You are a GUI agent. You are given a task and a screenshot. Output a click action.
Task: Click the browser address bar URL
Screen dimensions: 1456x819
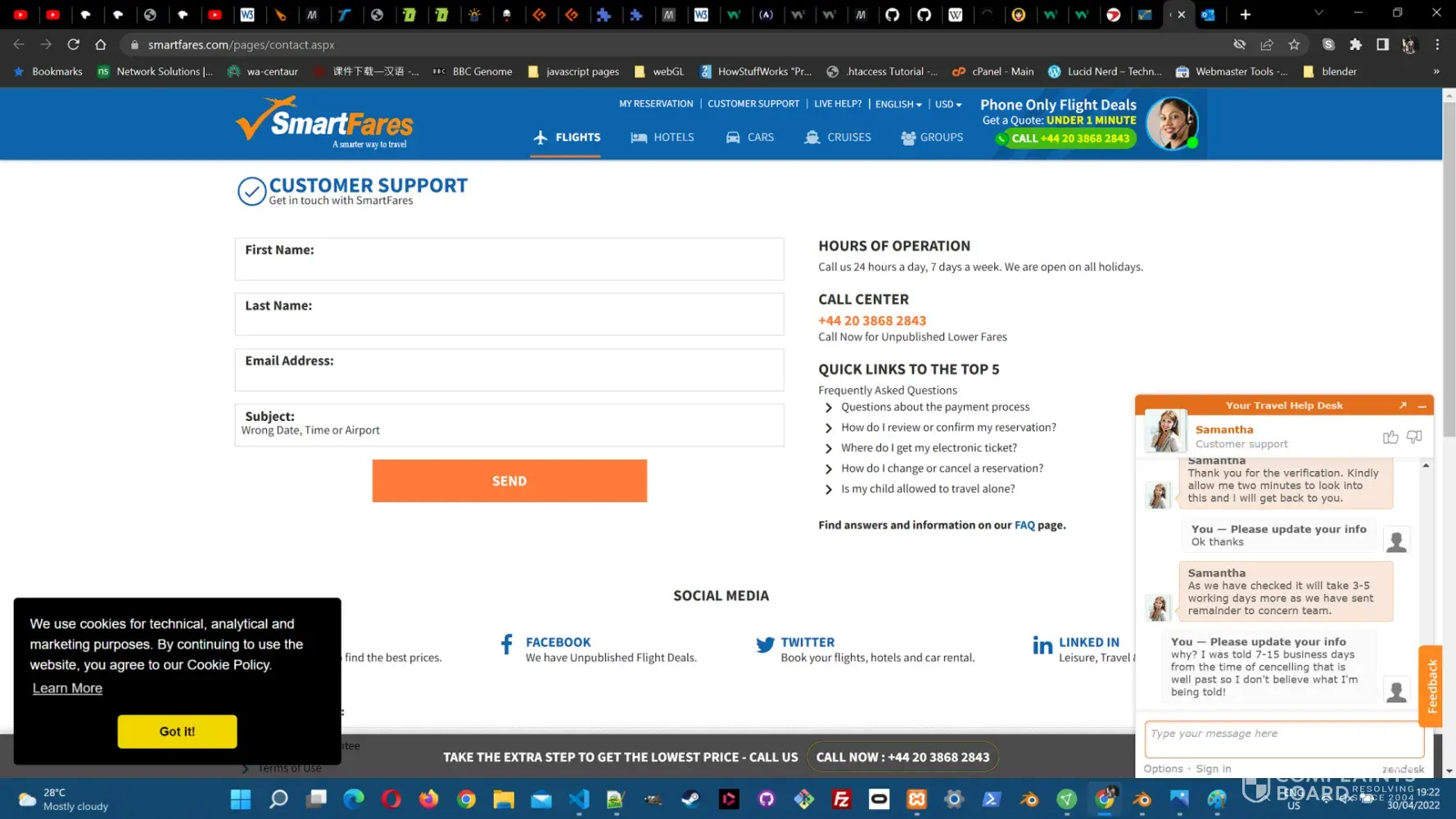click(x=241, y=45)
